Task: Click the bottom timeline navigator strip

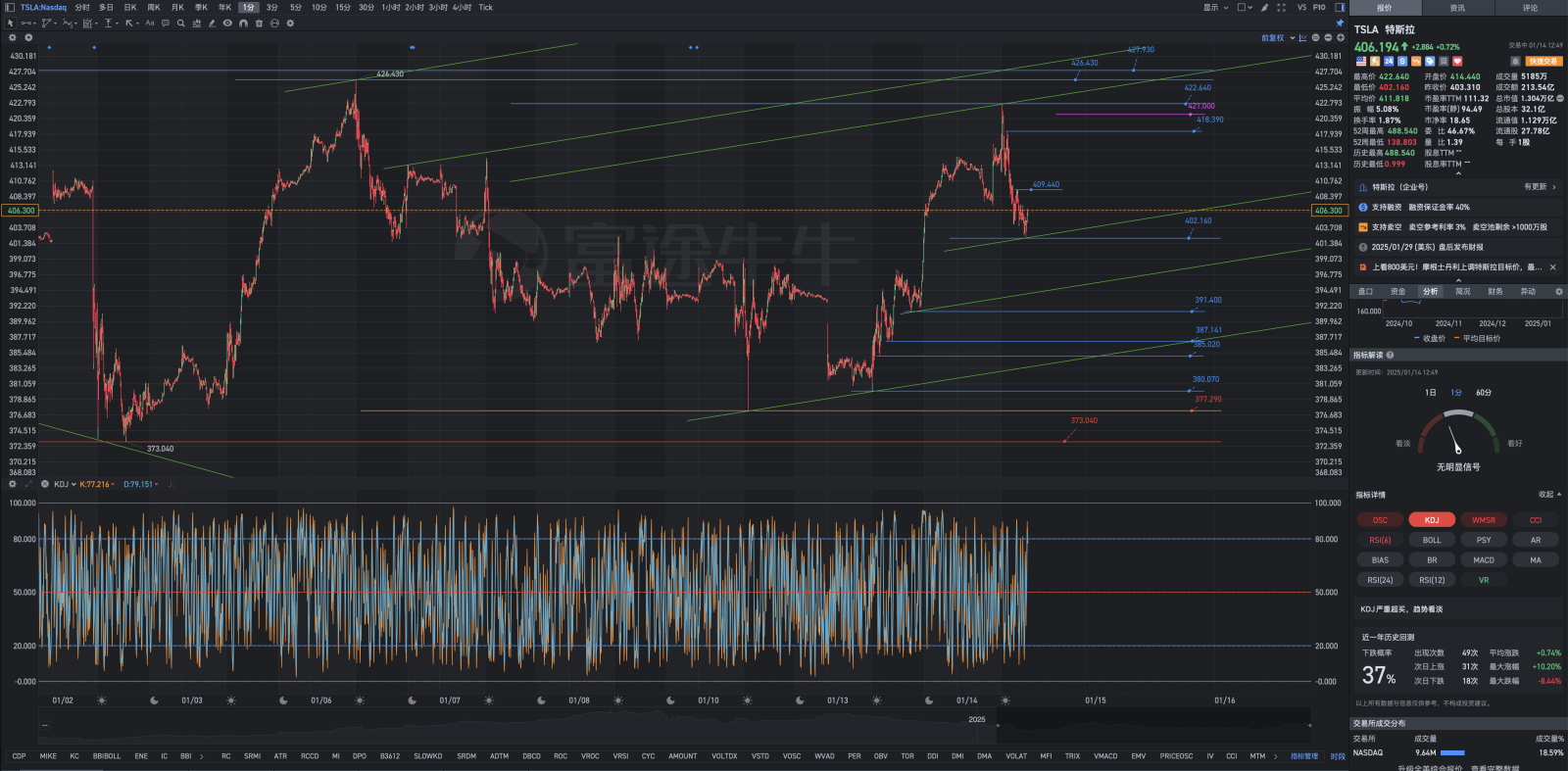Action: tap(675, 726)
